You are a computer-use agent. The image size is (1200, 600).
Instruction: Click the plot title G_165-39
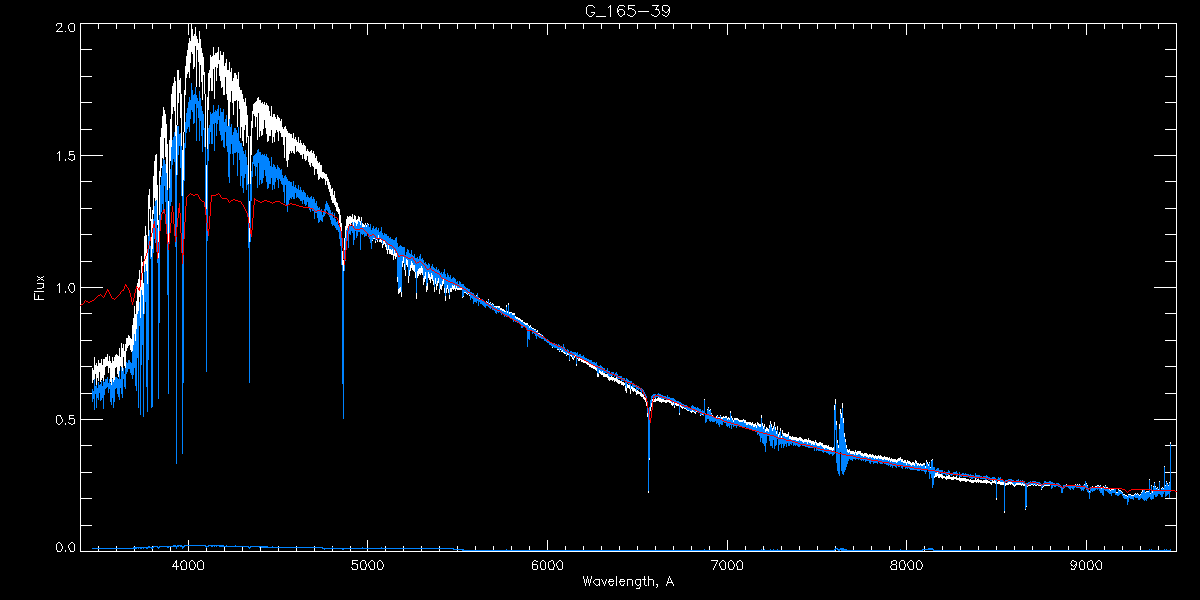pyautogui.click(x=627, y=10)
